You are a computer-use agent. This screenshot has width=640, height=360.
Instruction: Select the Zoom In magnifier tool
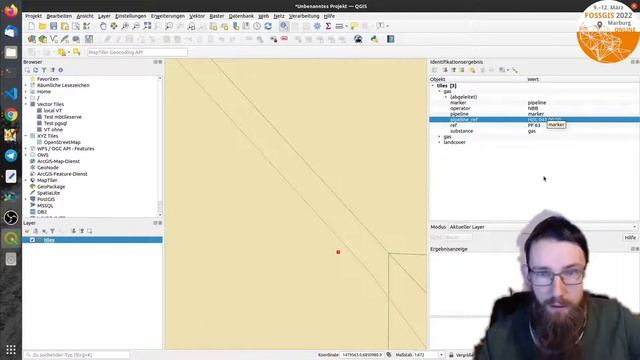coord(125,26)
